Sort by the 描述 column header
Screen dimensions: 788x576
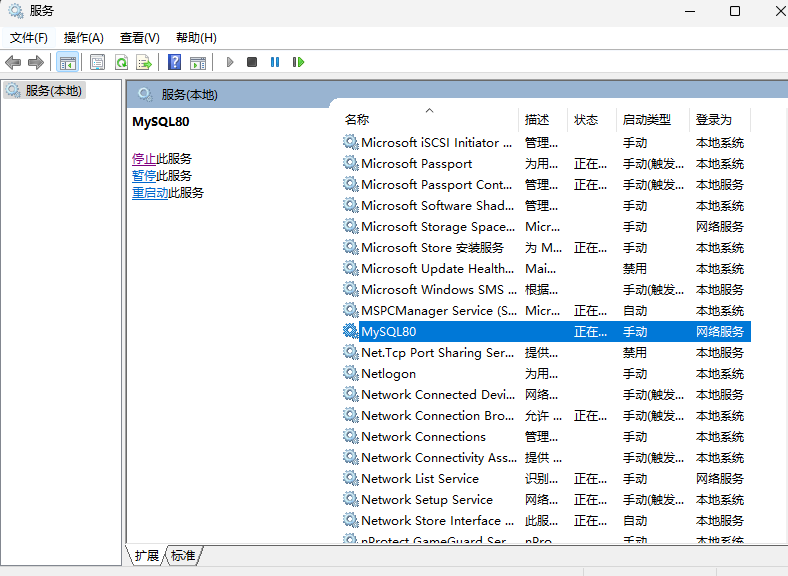point(543,120)
